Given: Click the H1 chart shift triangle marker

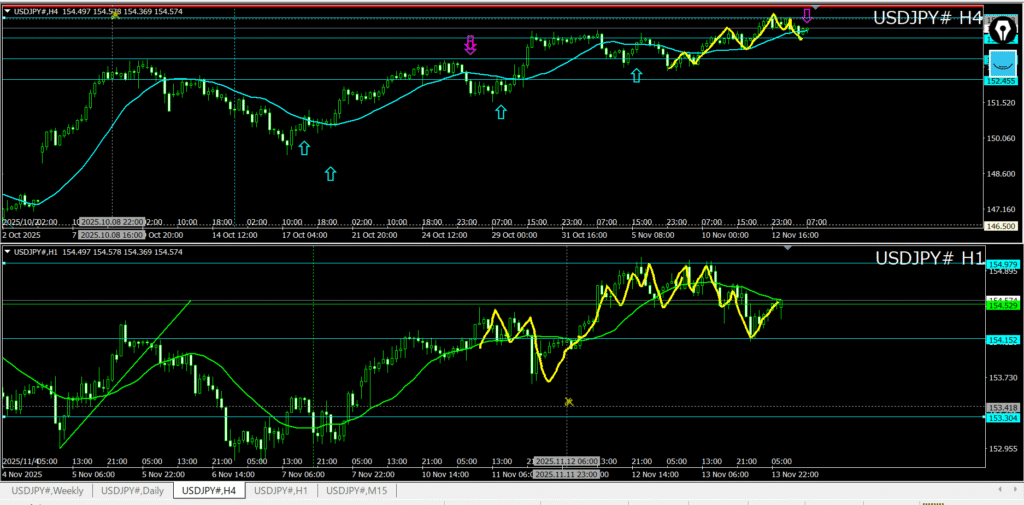Looking at the screenshot, I should click(x=788, y=248).
